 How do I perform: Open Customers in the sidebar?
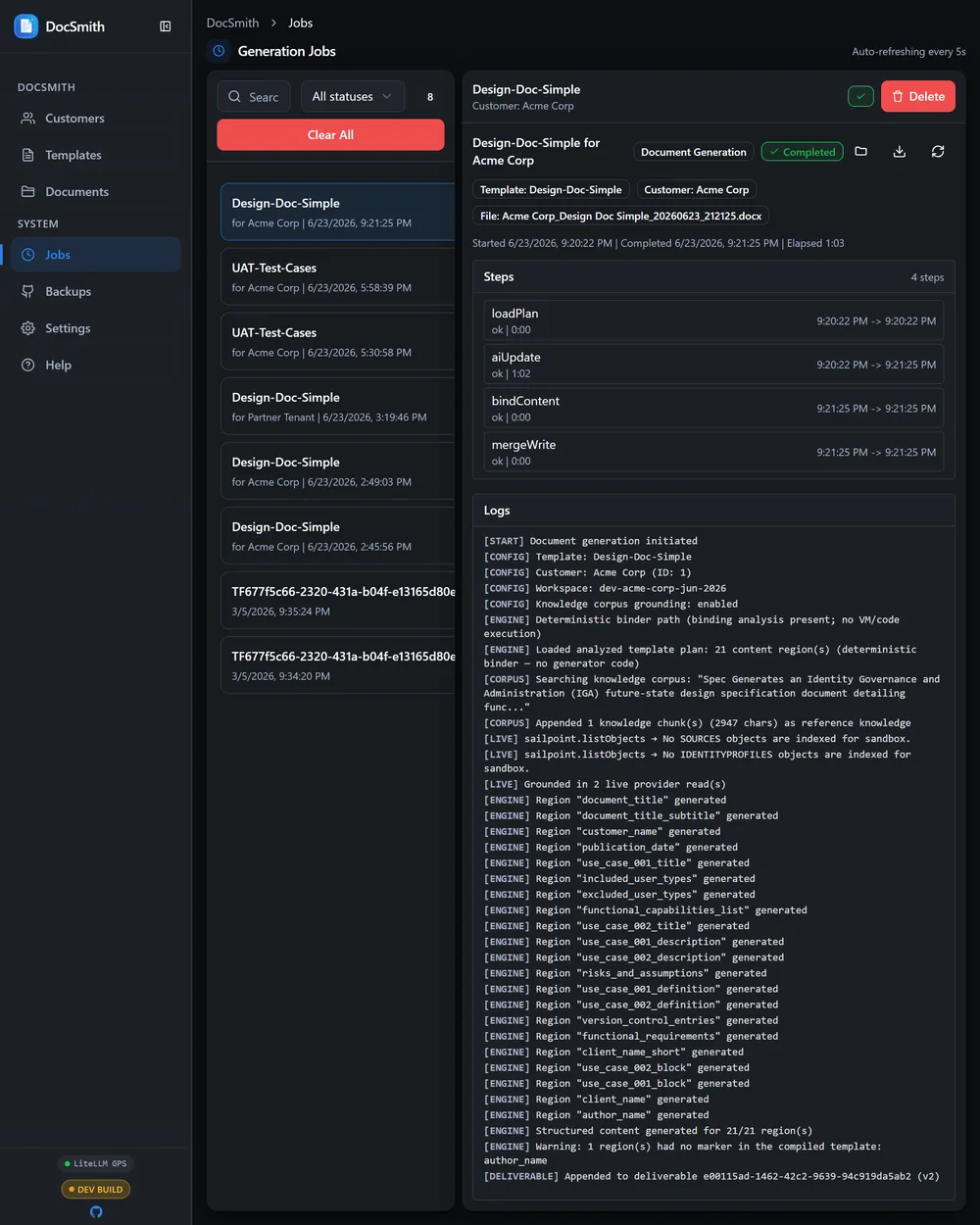tap(96, 119)
